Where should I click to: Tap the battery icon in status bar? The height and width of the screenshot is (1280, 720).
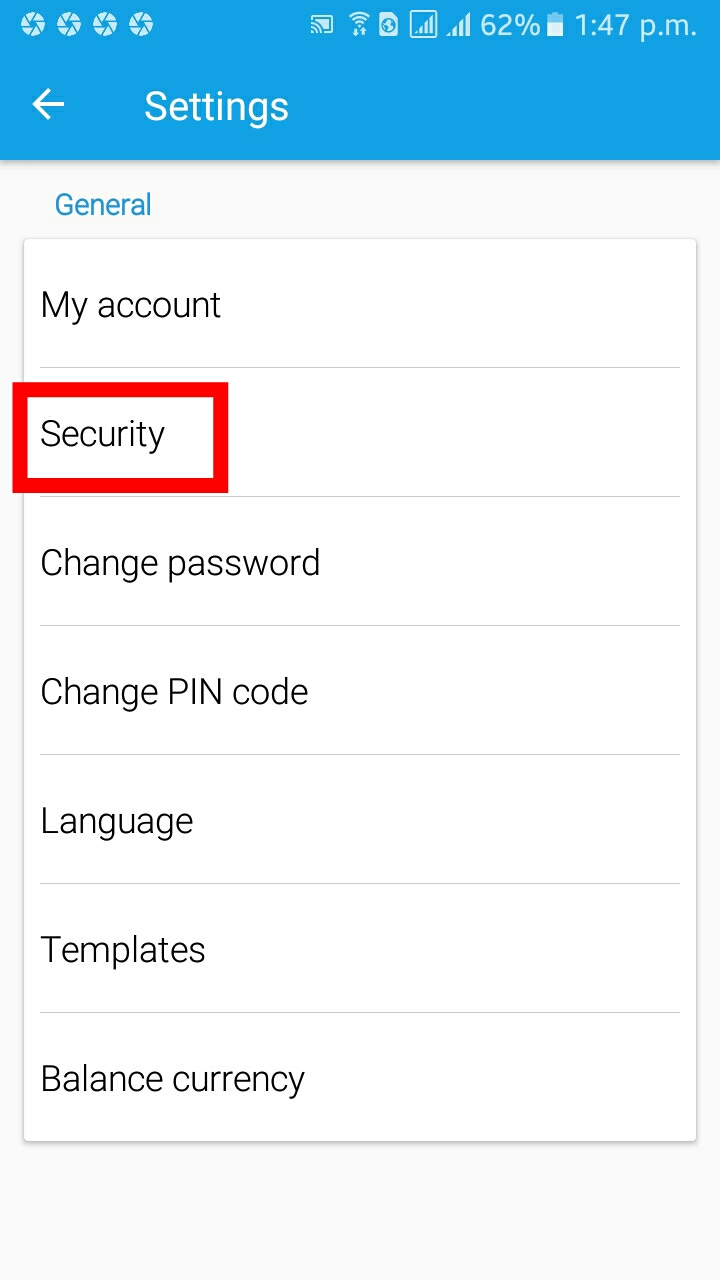pyautogui.click(x=557, y=25)
